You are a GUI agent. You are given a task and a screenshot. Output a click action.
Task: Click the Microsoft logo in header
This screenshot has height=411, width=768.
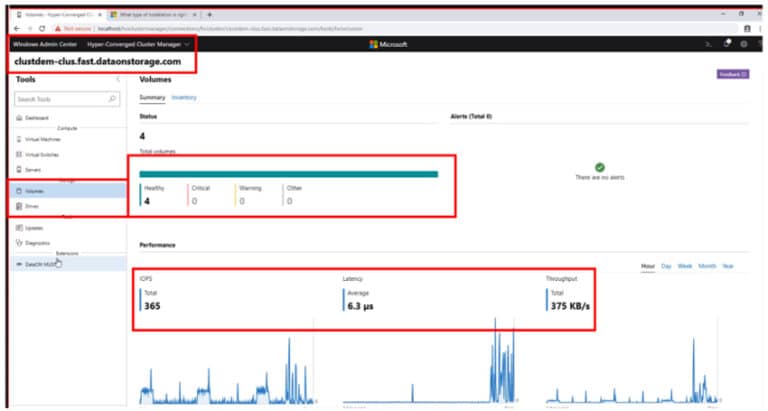coord(388,44)
